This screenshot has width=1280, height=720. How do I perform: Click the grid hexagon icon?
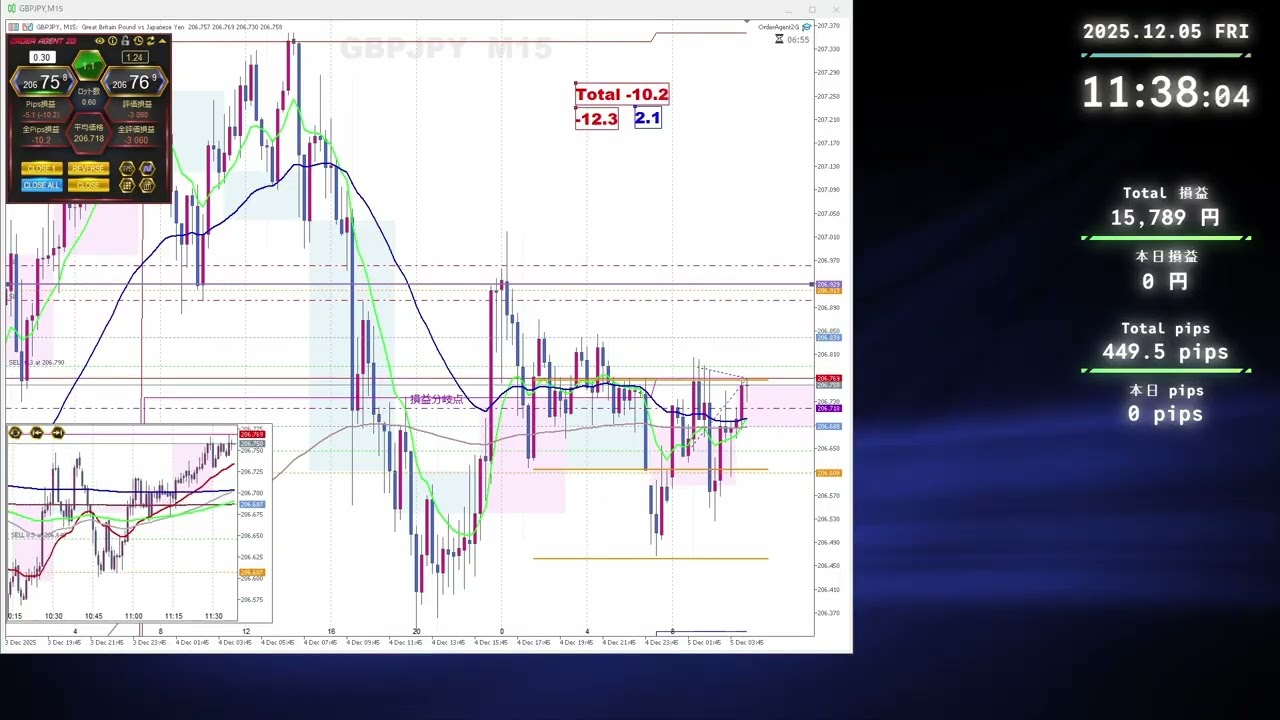pos(127,185)
